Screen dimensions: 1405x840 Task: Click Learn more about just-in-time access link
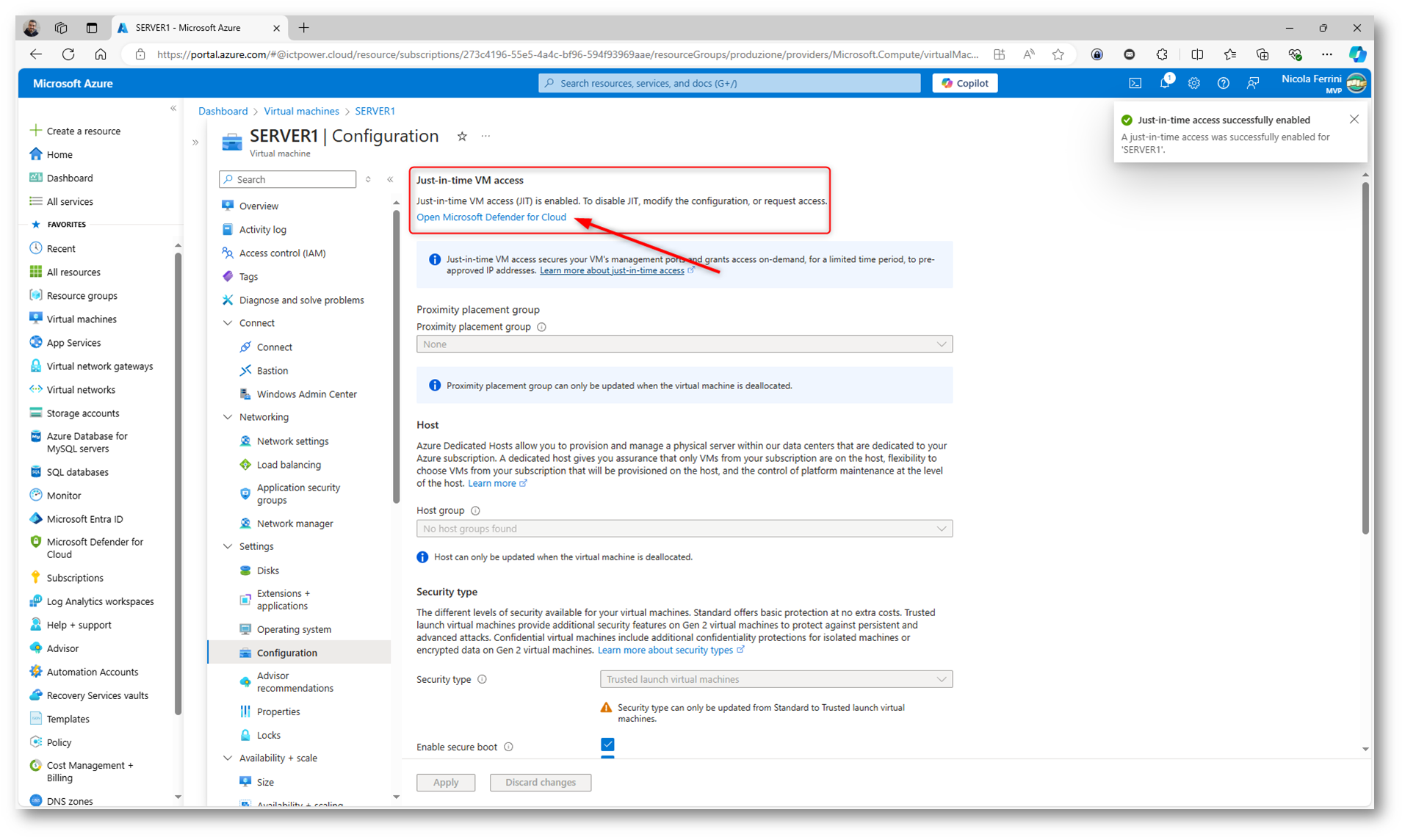pyautogui.click(x=612, y=271)
